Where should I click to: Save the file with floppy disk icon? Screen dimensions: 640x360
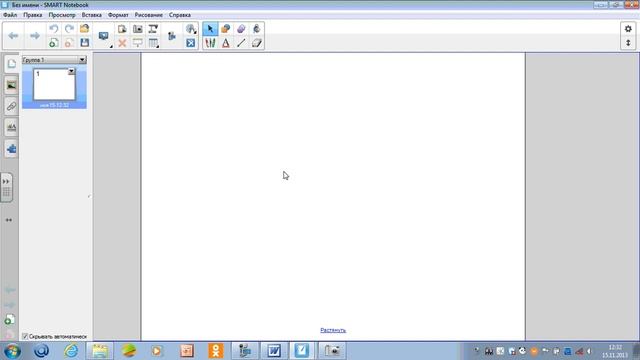[x=84, y=43]
